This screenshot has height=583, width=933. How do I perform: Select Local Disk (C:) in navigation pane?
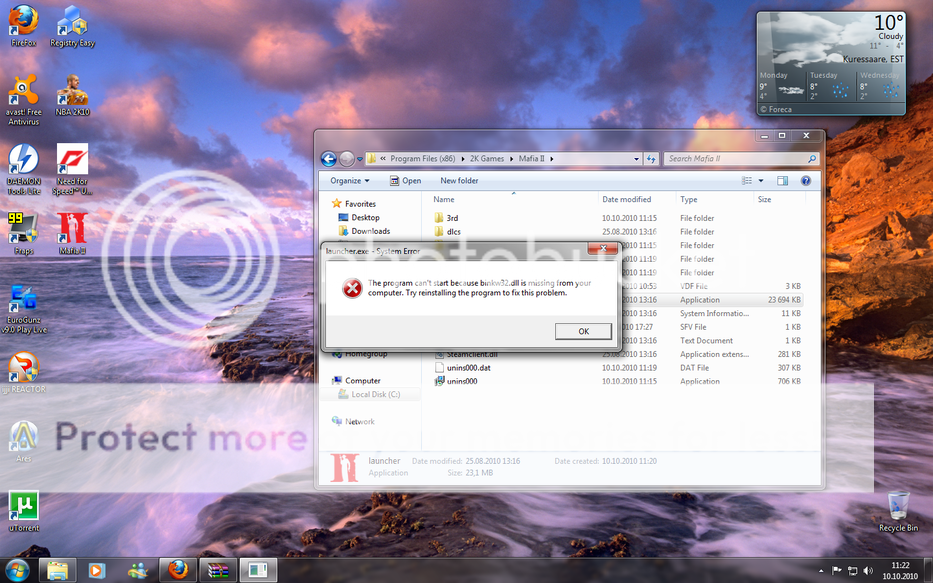pos(375,394)
